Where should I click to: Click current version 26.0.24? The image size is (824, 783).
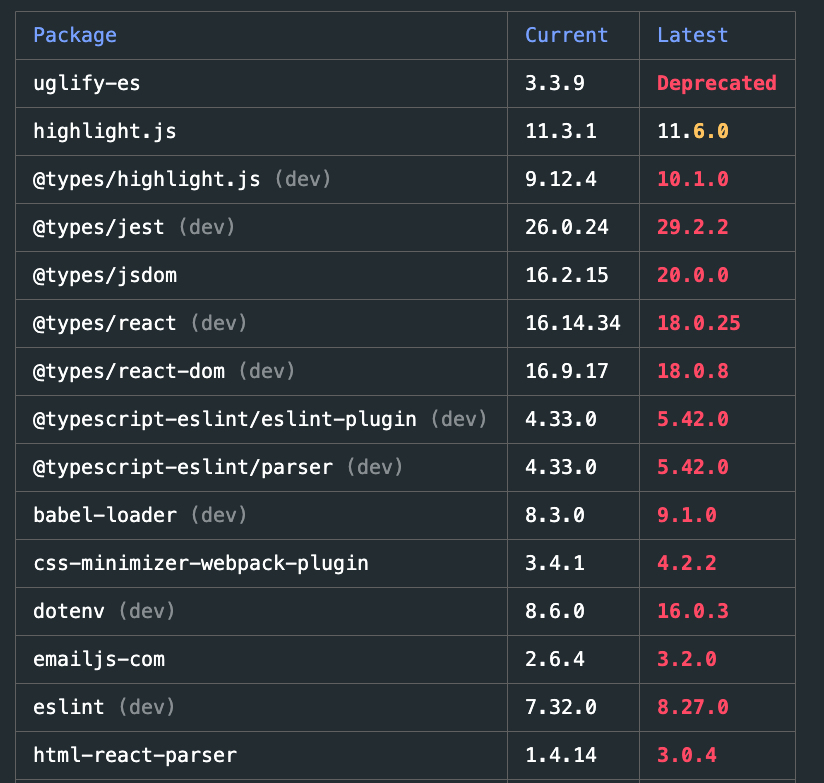point(566,227)
